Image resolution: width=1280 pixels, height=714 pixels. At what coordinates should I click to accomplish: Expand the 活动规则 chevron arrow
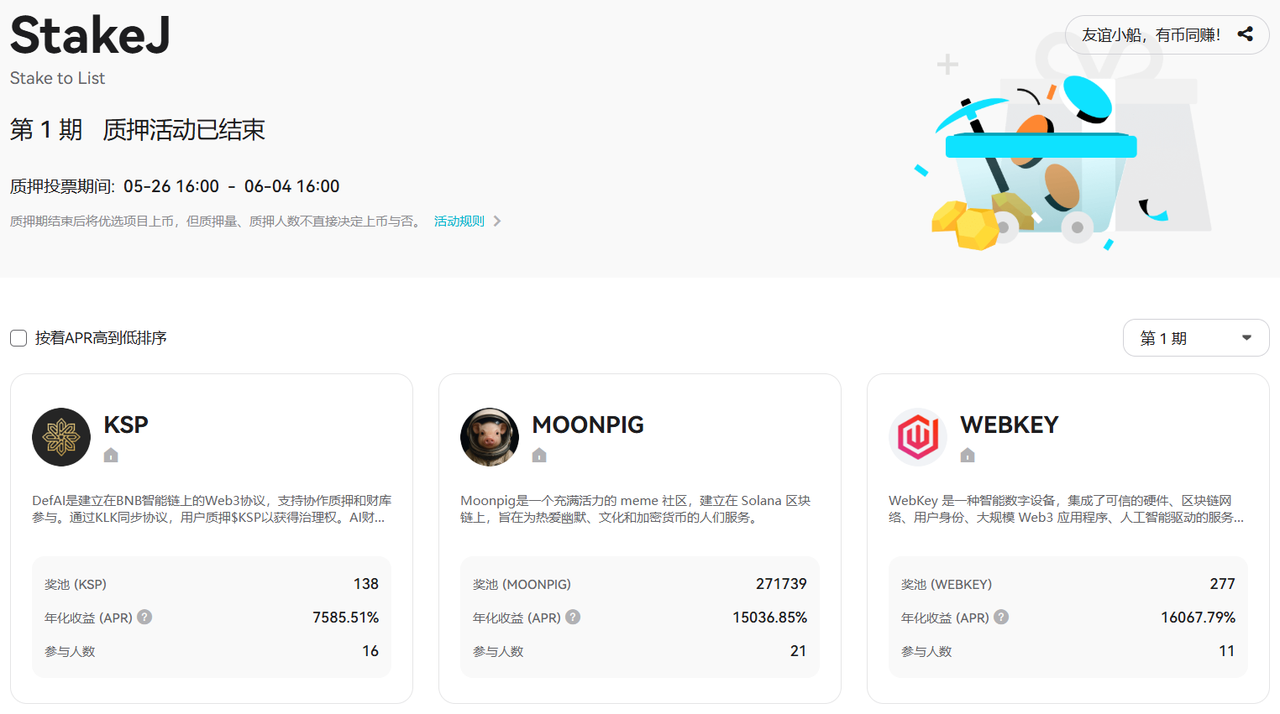click(497, 221)
